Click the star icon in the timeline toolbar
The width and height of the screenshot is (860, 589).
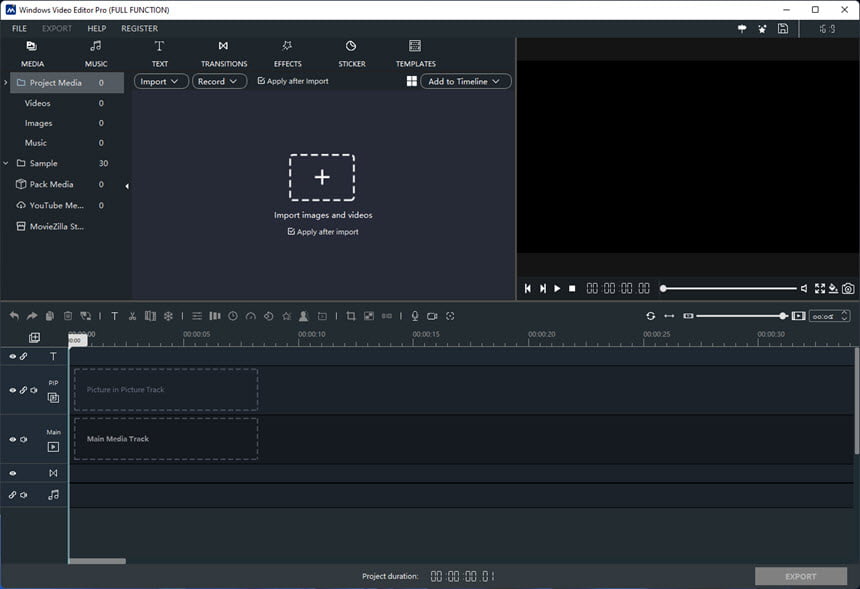(x=286, y=316)
